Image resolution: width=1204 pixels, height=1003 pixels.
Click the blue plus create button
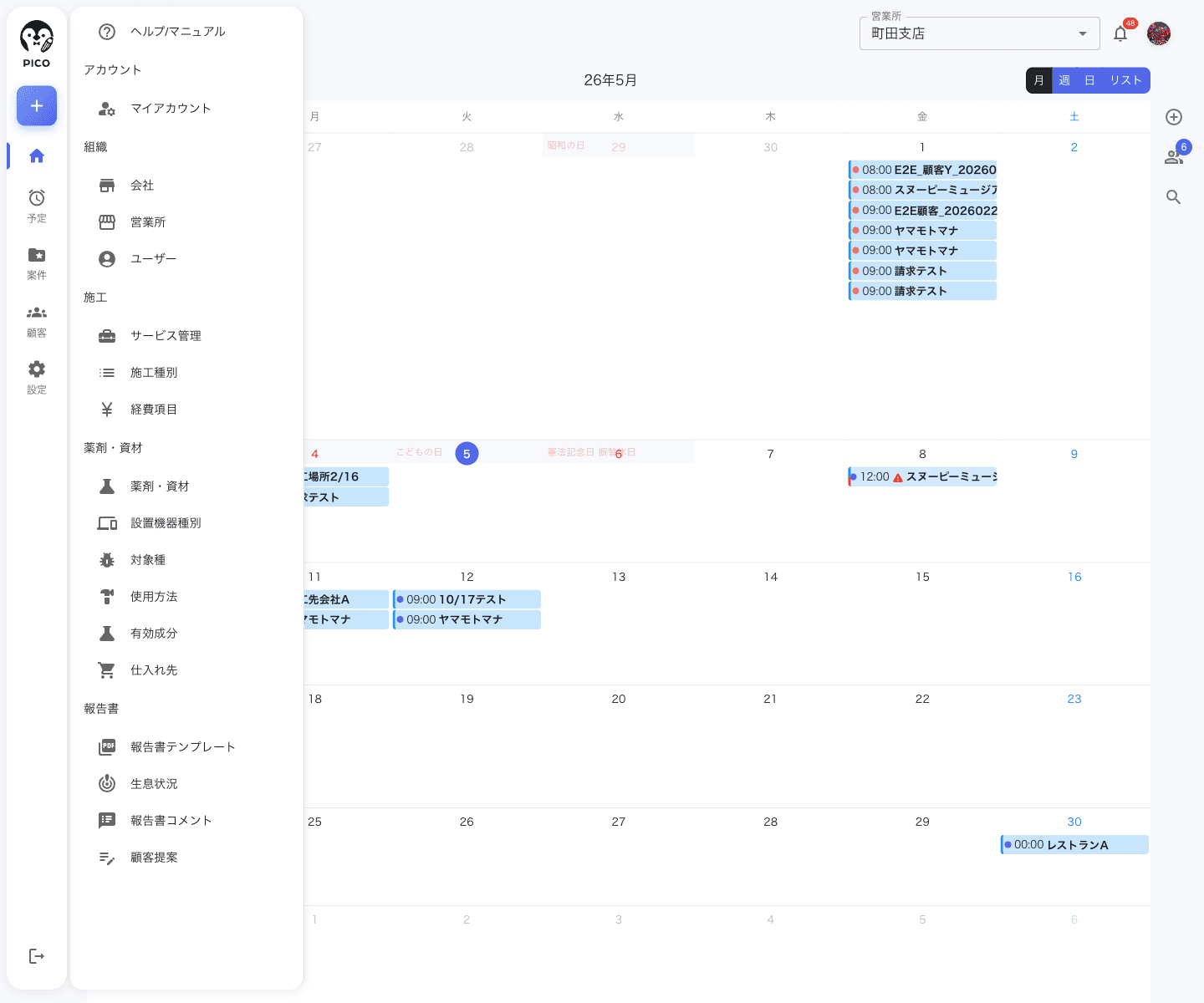pos(37,106)
